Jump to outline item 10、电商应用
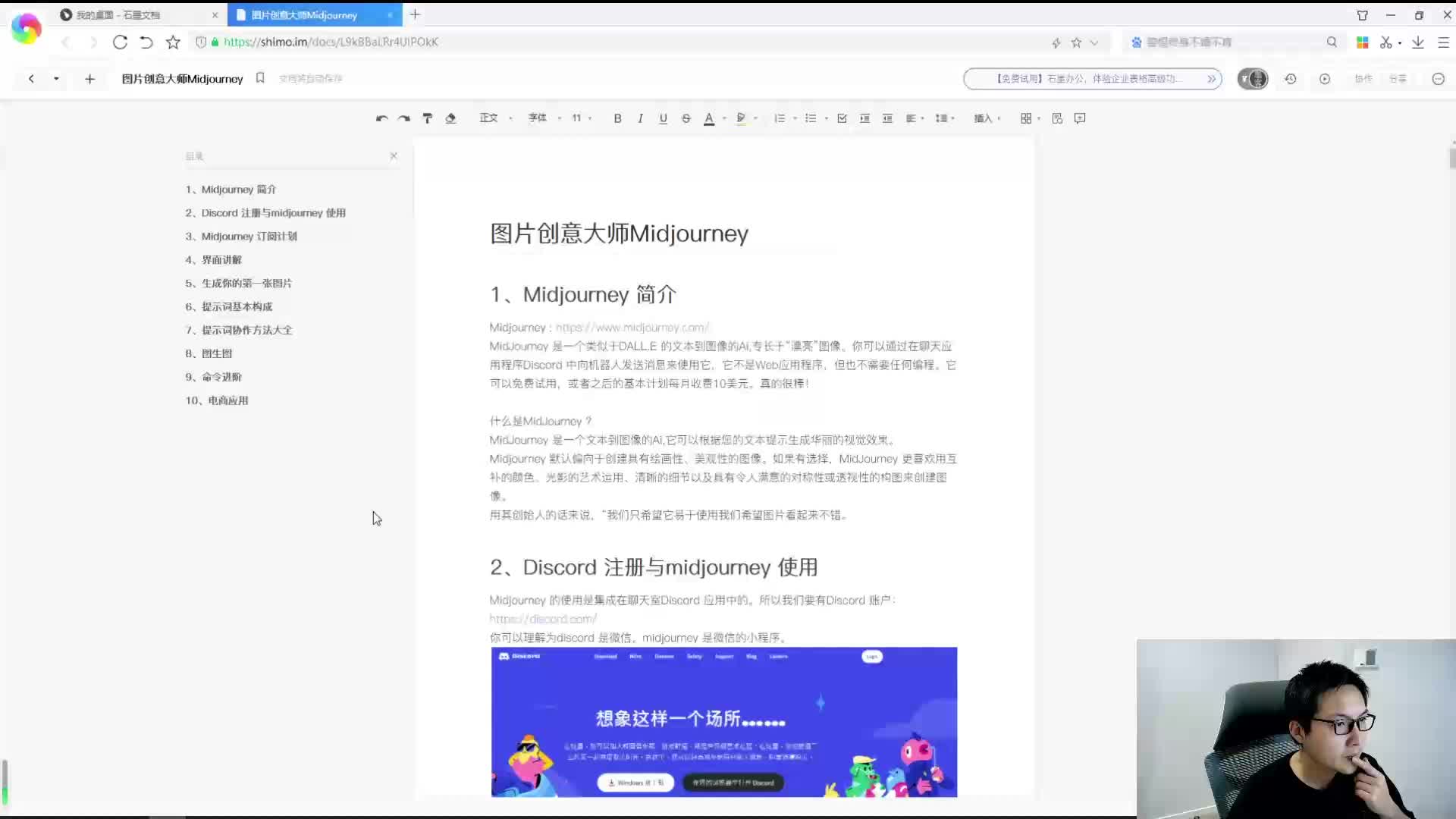Viewport: 1456px width, 819px height. (x=217, y=400)
